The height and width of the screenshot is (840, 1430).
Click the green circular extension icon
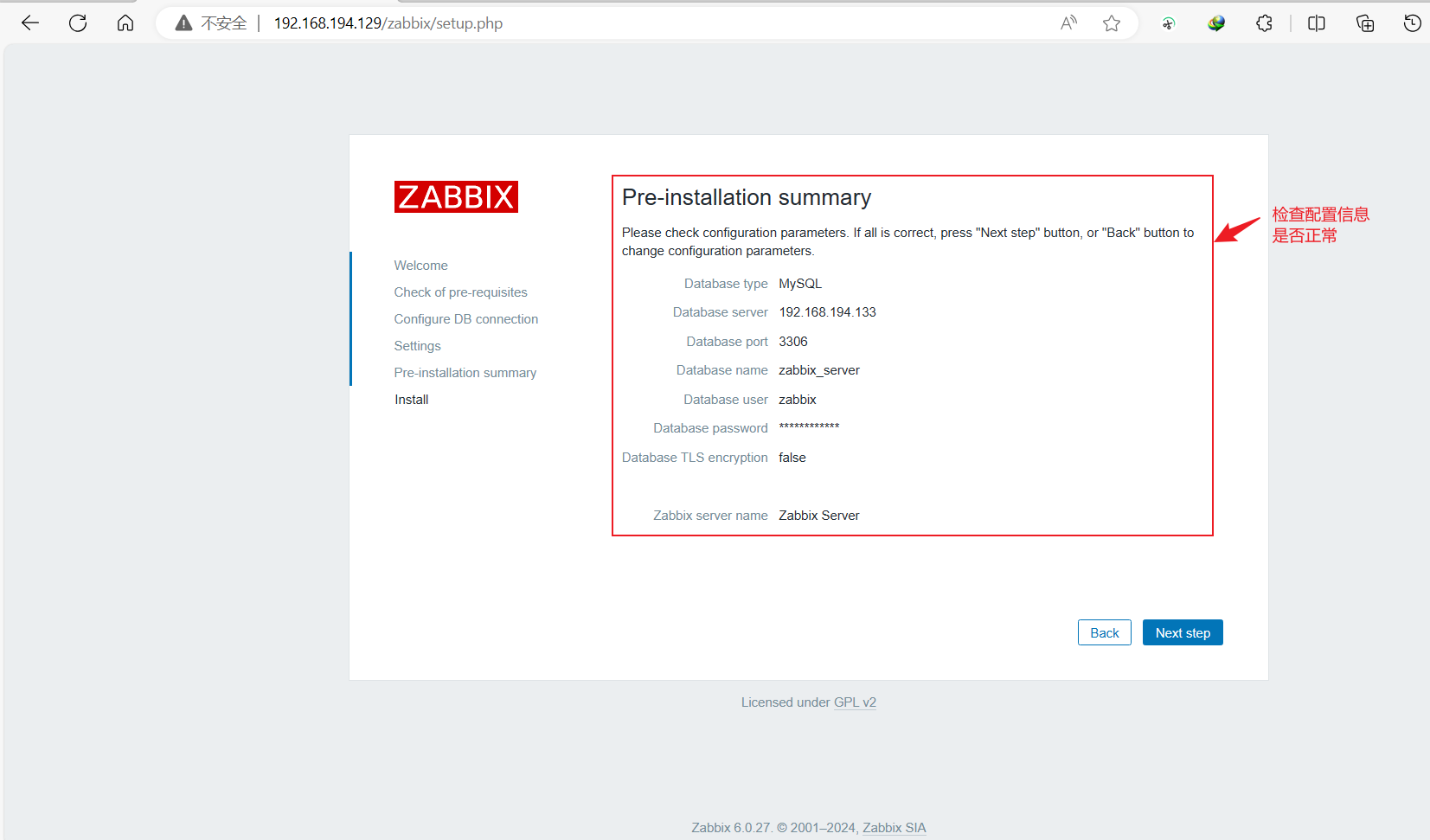point(1169,23)
